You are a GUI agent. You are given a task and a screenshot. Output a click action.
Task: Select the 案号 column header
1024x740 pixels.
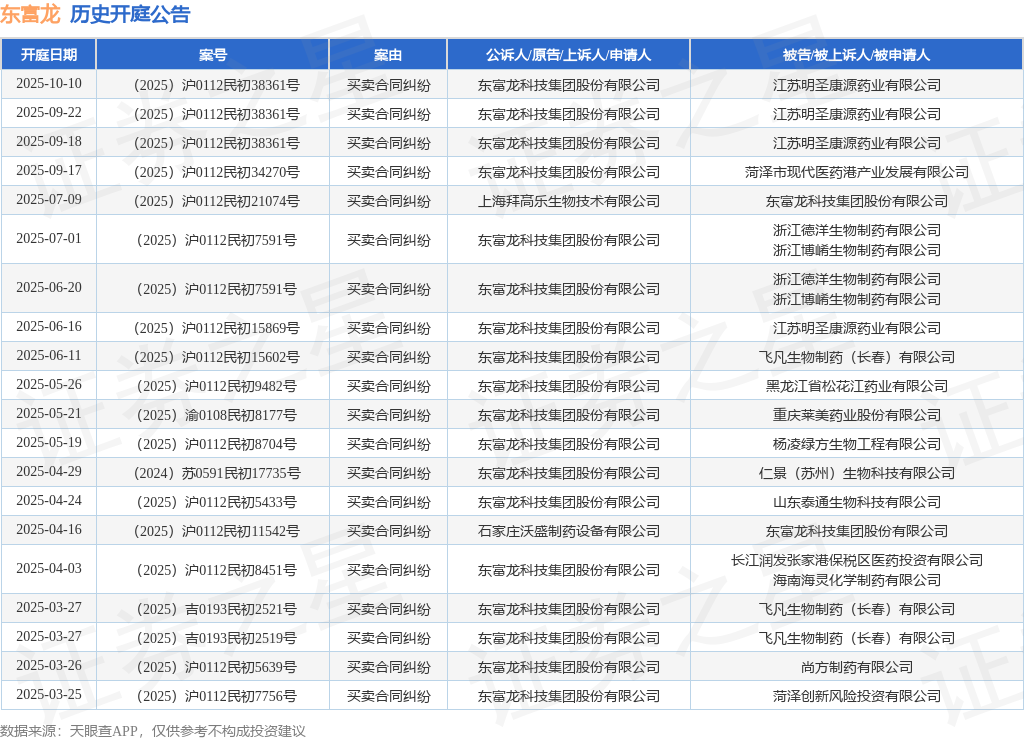point(213,55)
